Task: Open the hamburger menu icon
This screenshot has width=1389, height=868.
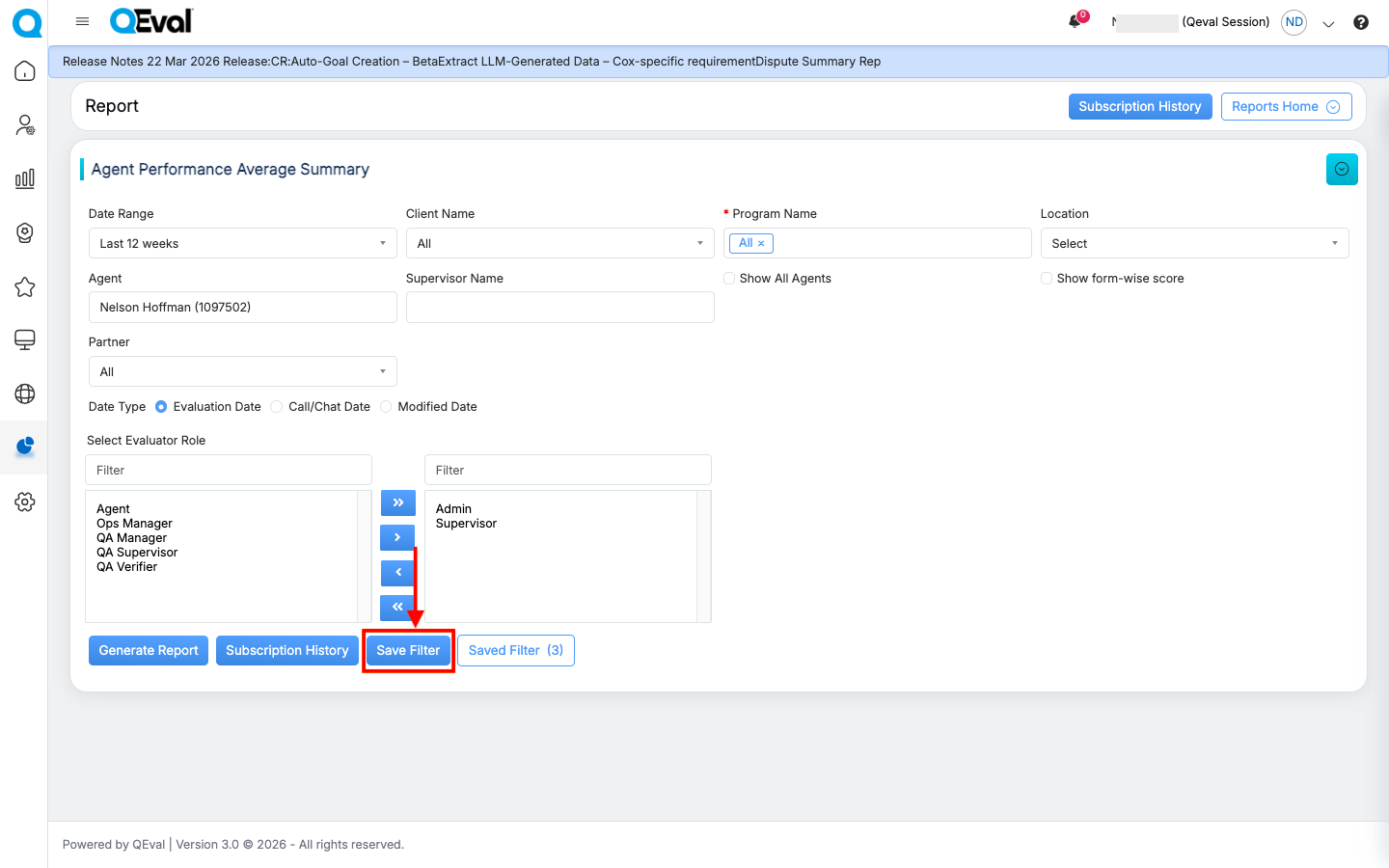Action: (82, 21)
